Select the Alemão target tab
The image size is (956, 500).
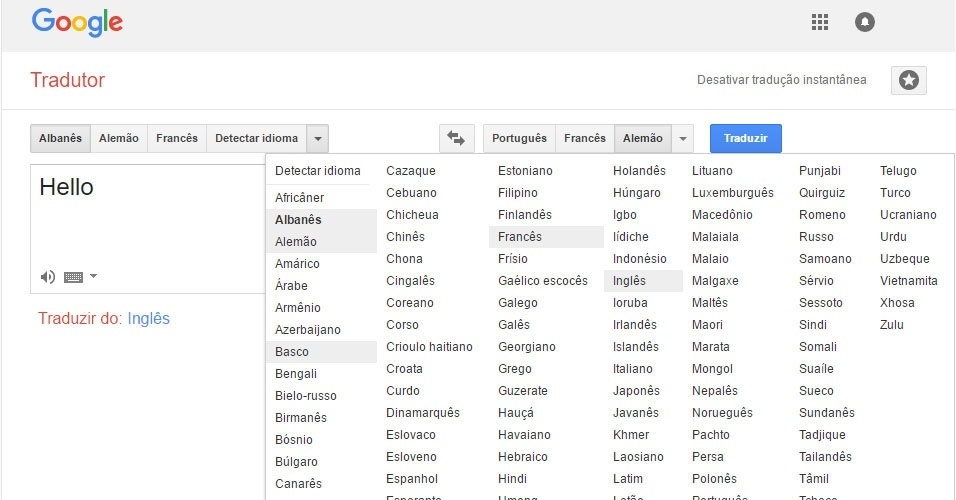(x=643, y=138)
